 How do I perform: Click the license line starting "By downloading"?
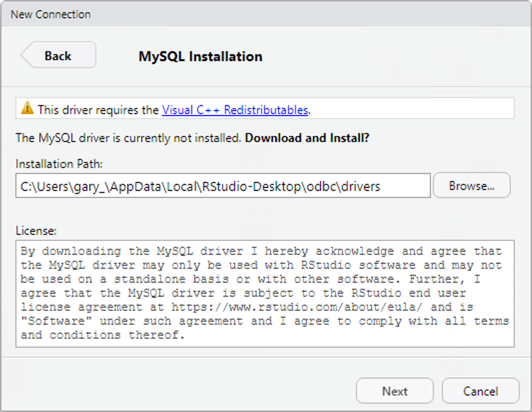261,251
